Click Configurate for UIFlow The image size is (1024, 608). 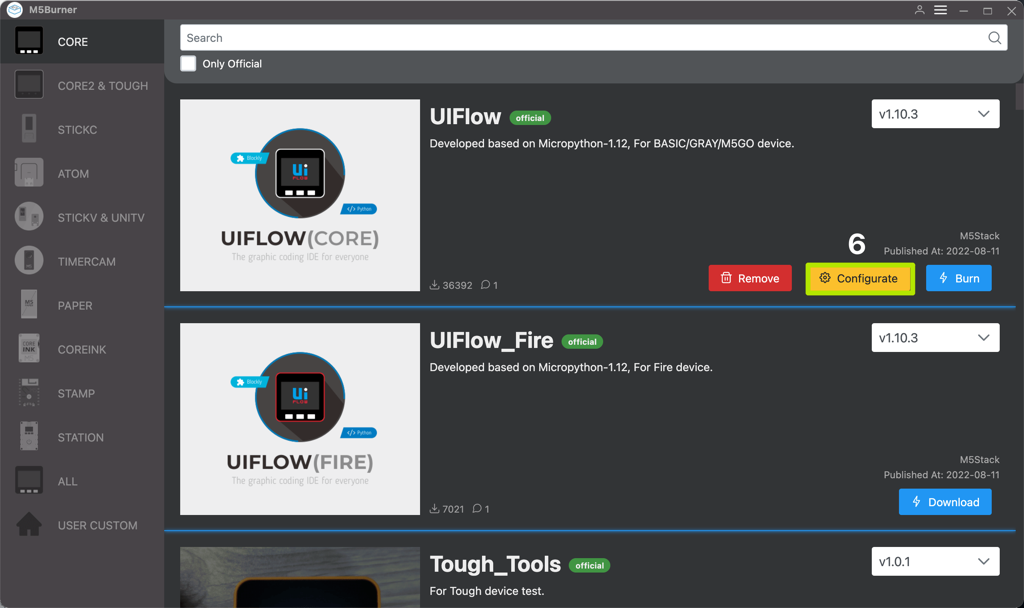tap(859, 278)
